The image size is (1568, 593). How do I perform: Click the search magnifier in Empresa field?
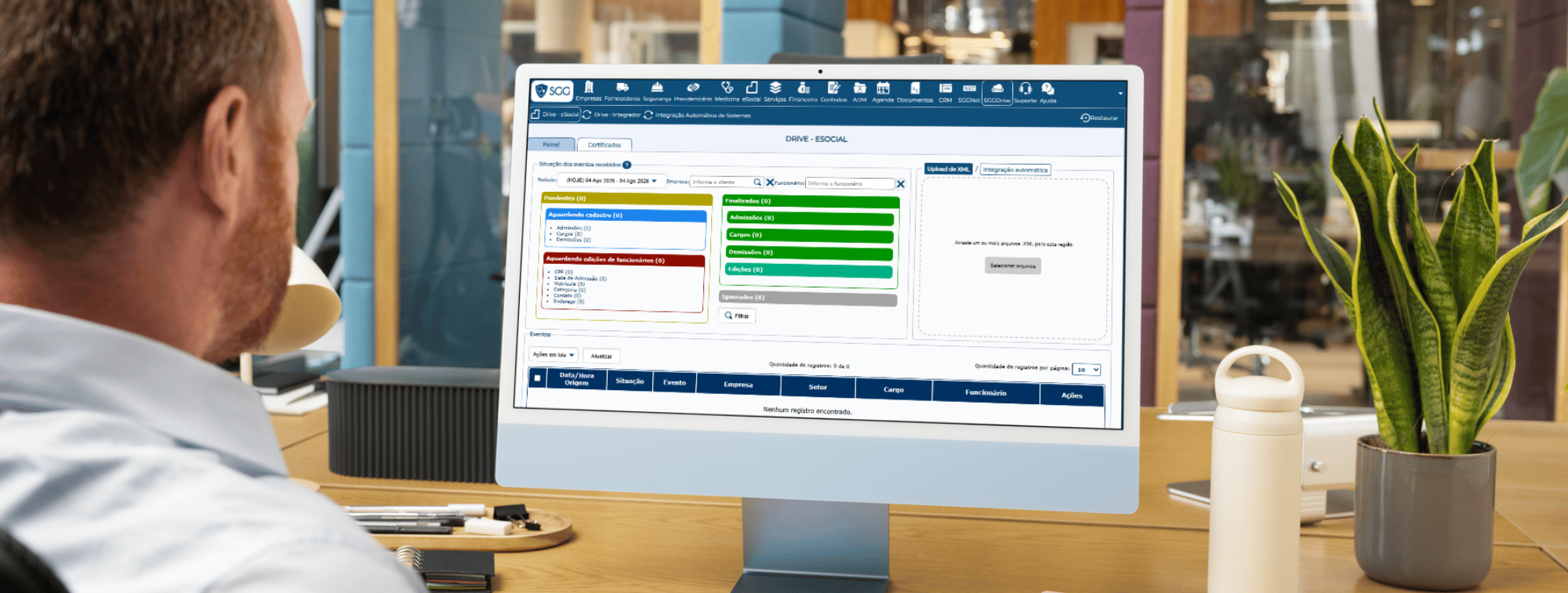(757, 182)
